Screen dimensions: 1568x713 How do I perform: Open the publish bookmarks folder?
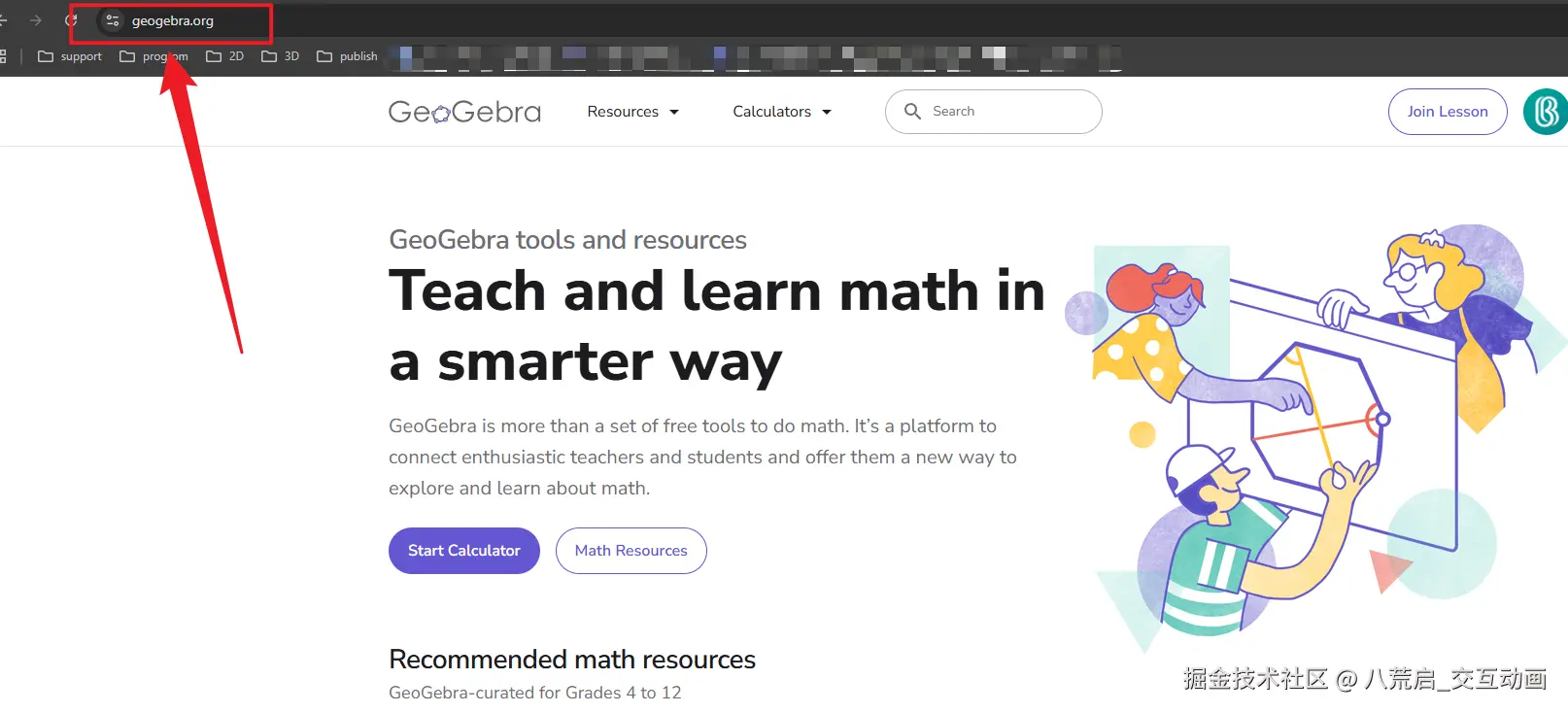click(x=347, y=56)
